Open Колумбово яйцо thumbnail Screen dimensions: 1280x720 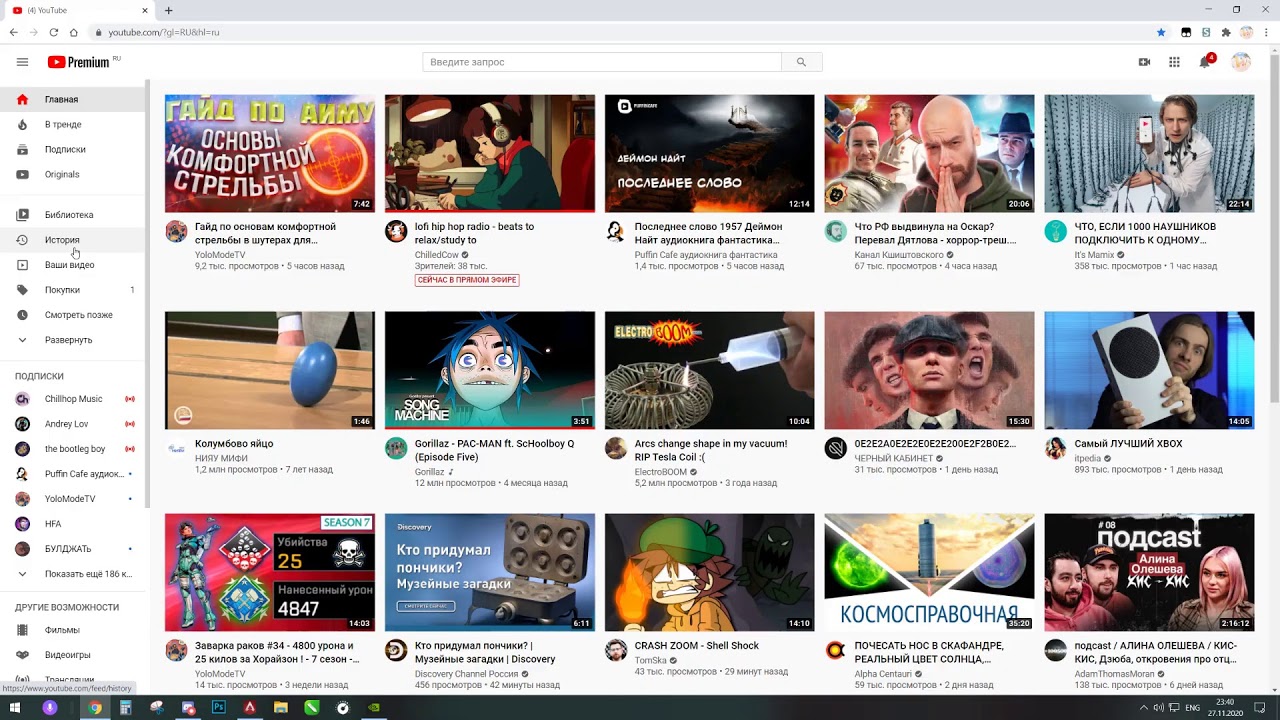pos(270,370)
